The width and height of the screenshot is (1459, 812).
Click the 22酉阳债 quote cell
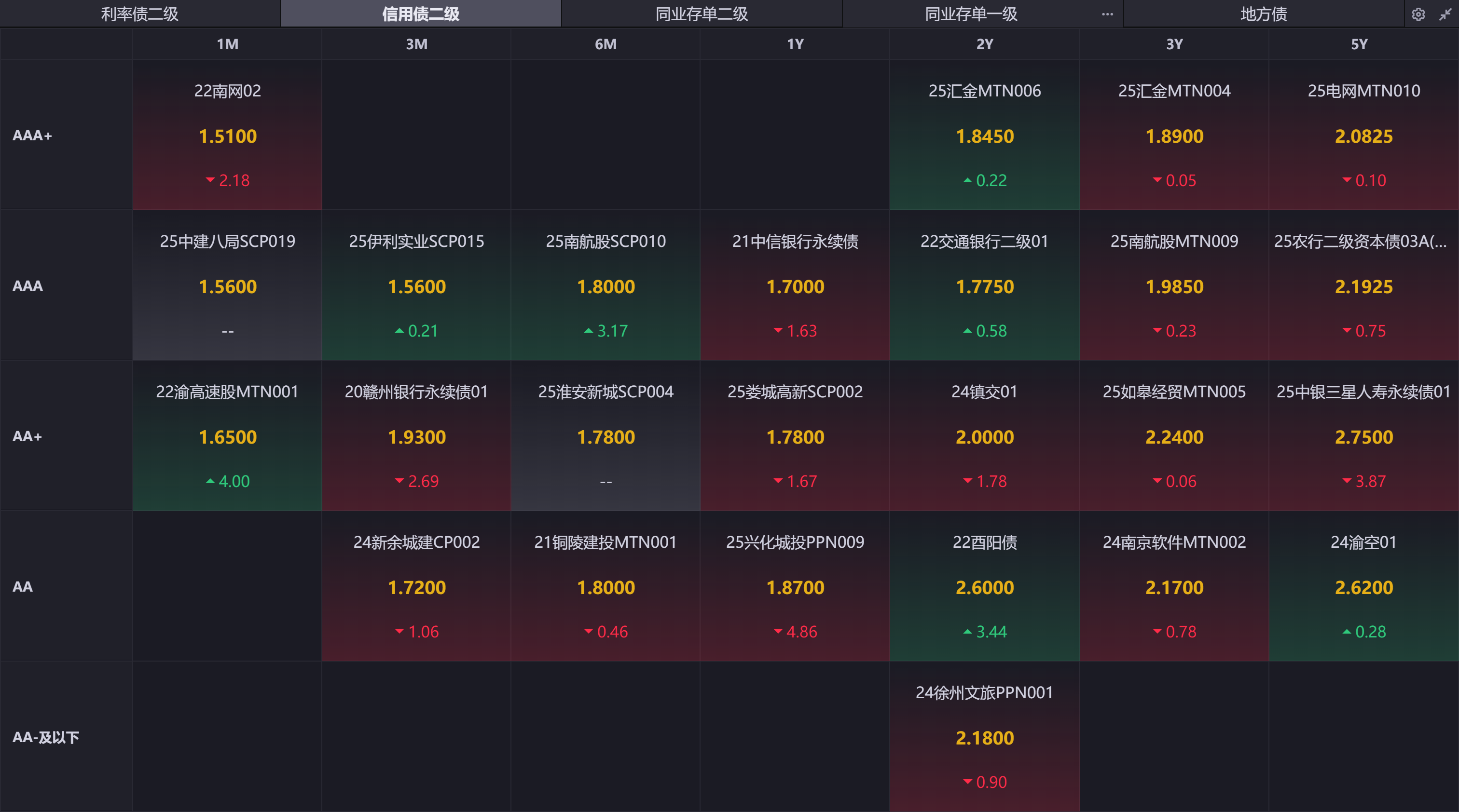pos(984,587)
